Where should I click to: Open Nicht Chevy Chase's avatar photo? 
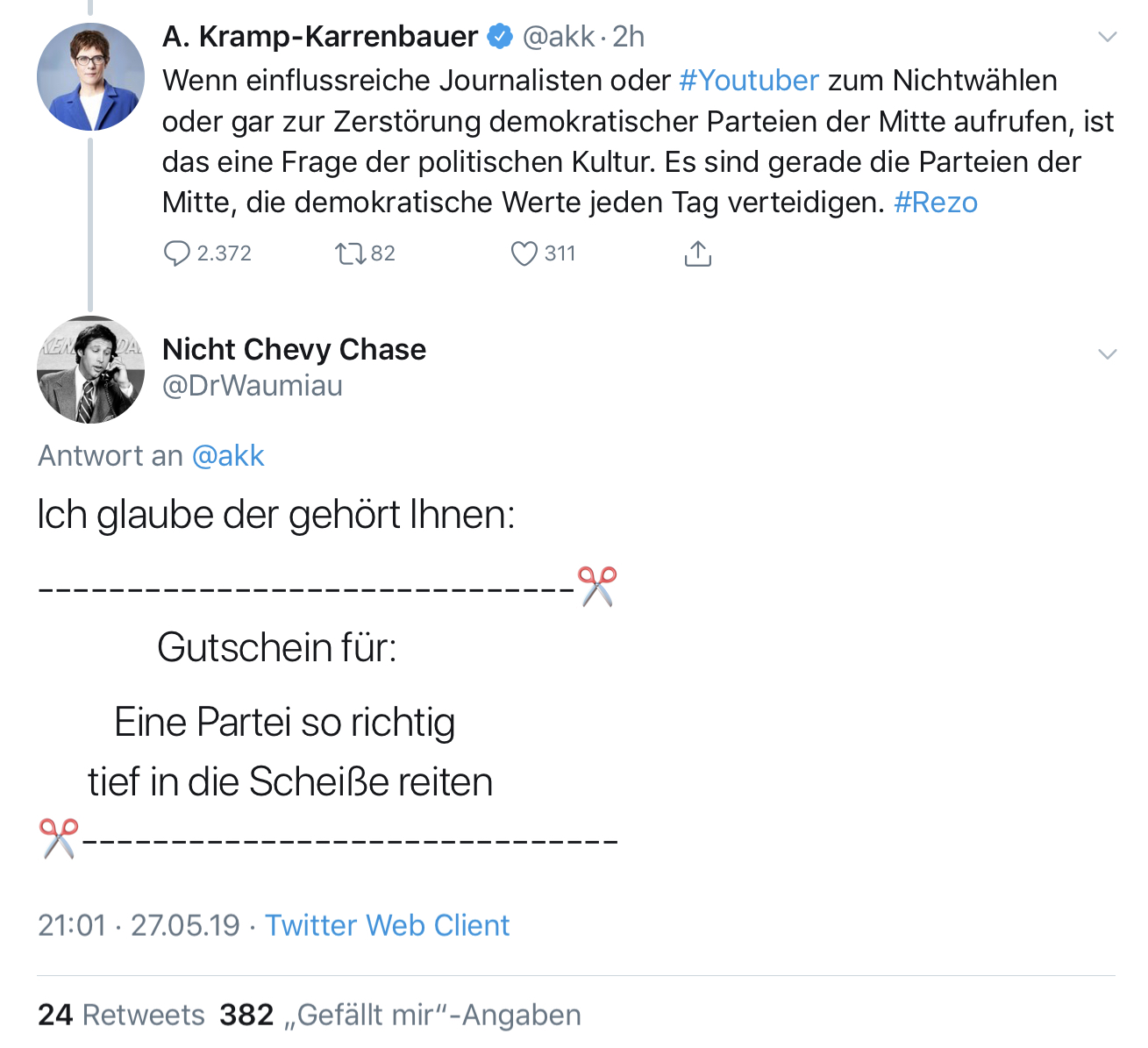[x=90, y=369]
